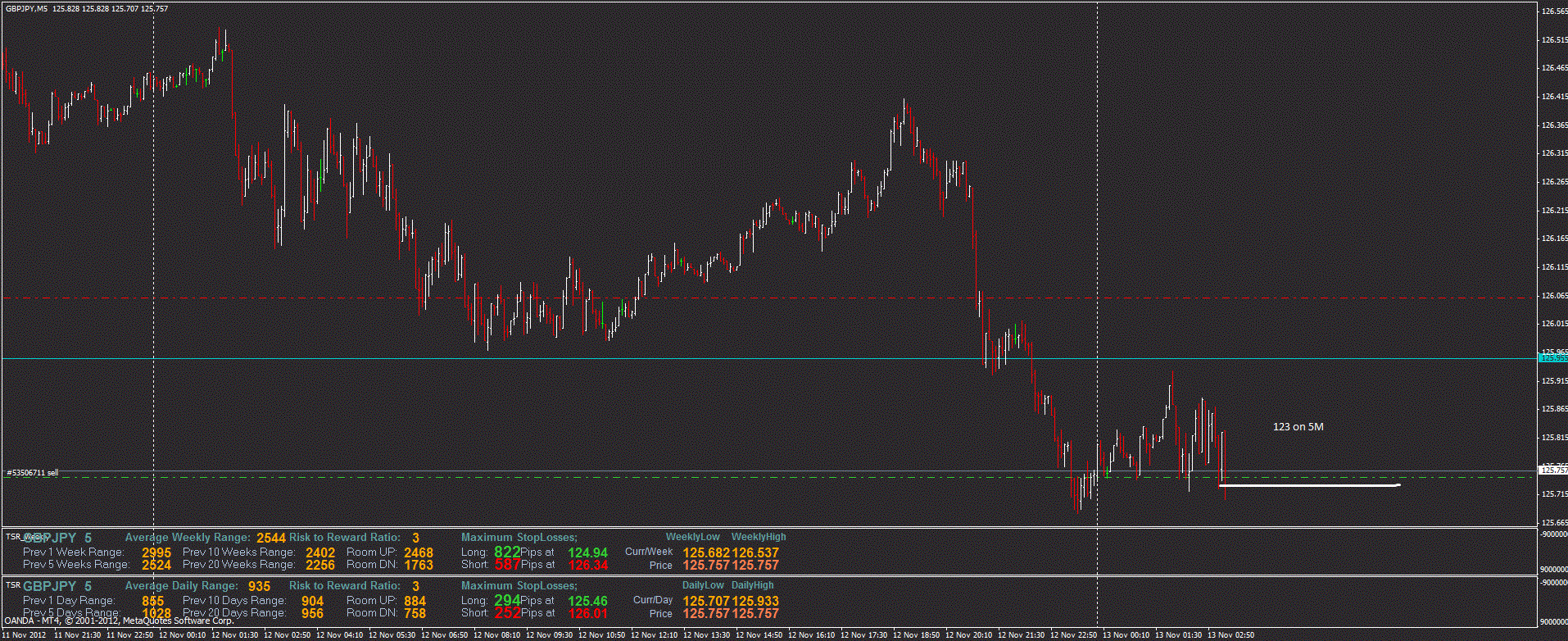Click the WeeklyHigh value 126.537
The height and width of the screenshot is (641, 1568).
point(755,553)
